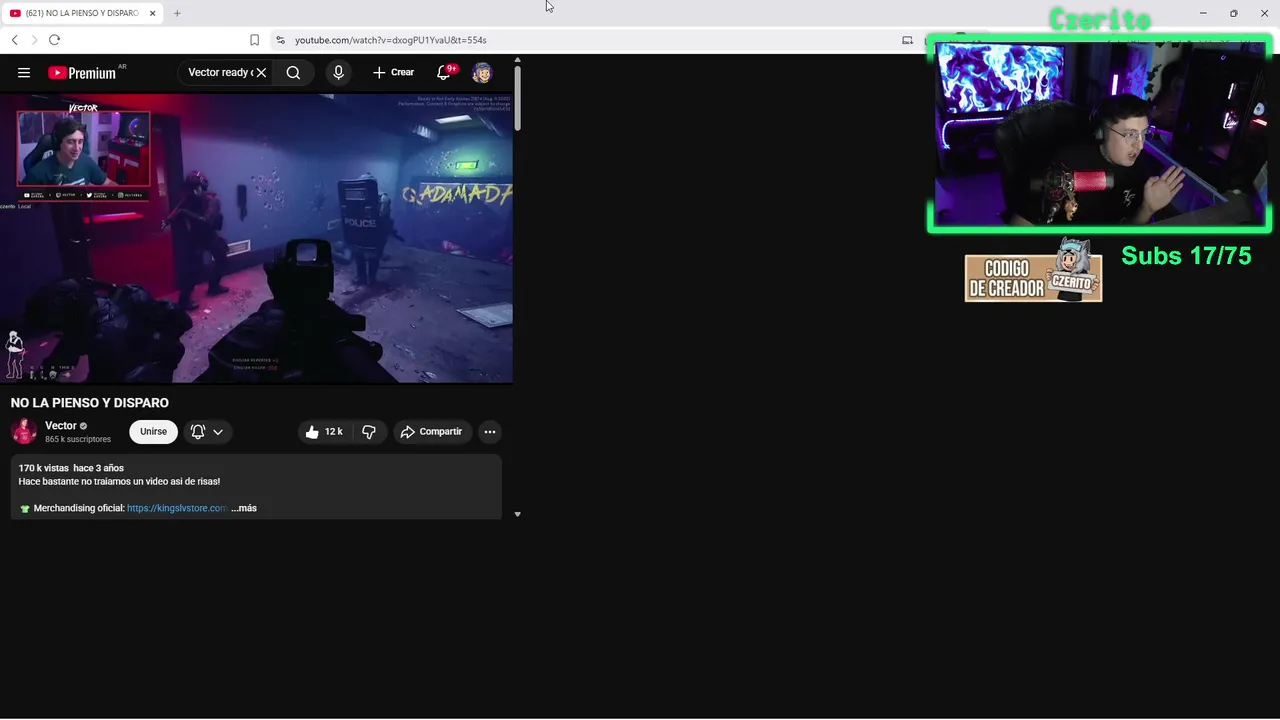The image size is (1280, 720).
Task: Go to YouTube Premium home logo
Action: 82,73
